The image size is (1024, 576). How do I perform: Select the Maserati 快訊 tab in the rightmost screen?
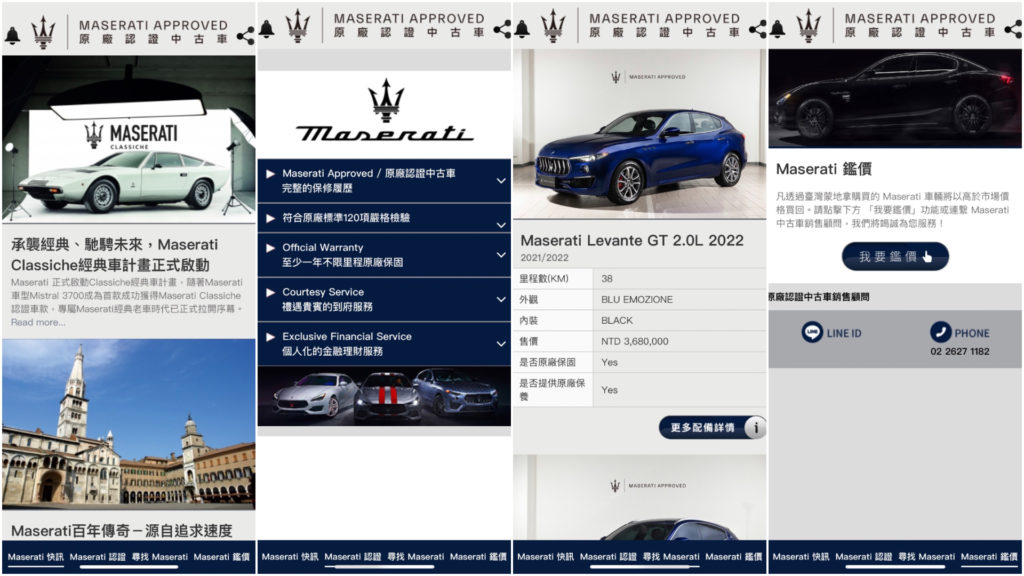[801, 557]
